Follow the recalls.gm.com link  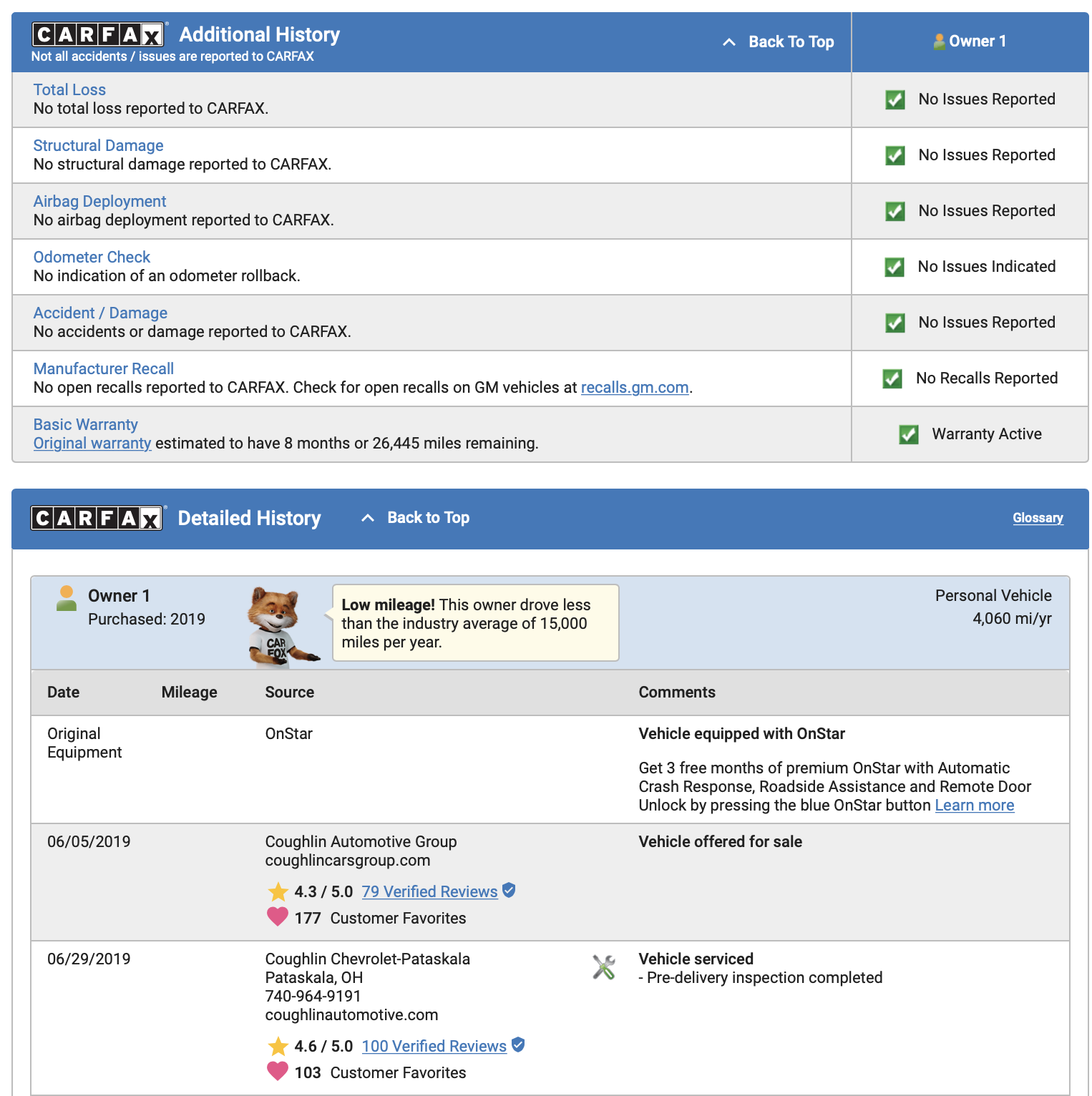click(x=635, y=388)
